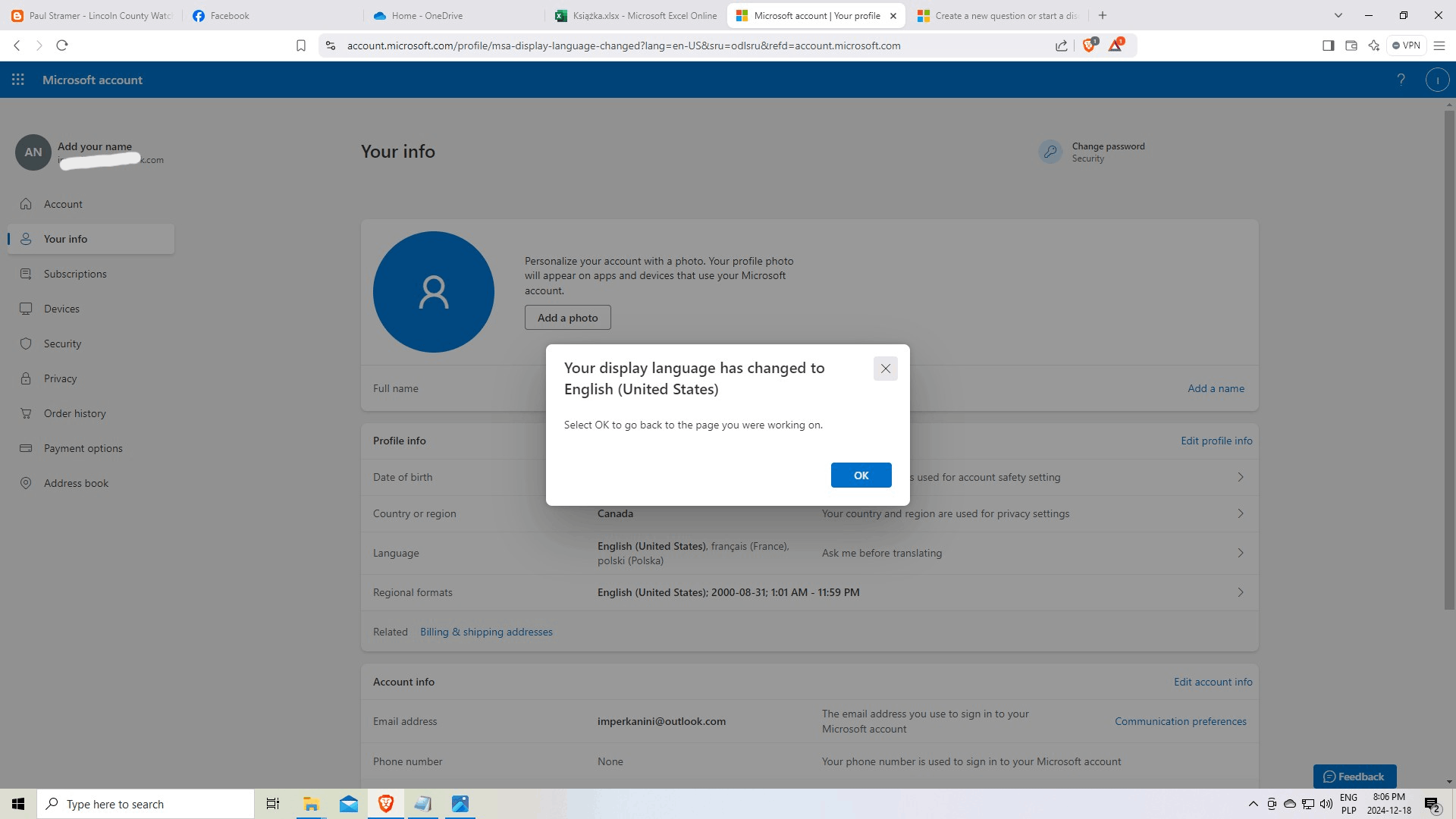Switch to the Home - OneDrive tab
Viewport: 1456px width, 819px height.
click(427, 15)
